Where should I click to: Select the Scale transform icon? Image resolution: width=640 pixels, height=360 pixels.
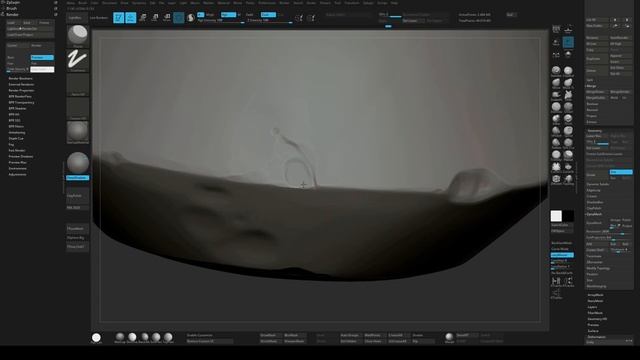pyautogui.click(x=155, y=18)
